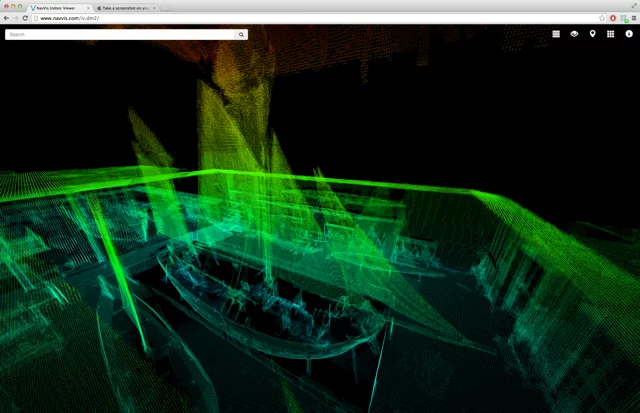Open the info icon in viewer toolbar
640x413 pixels.
(629, 34)
